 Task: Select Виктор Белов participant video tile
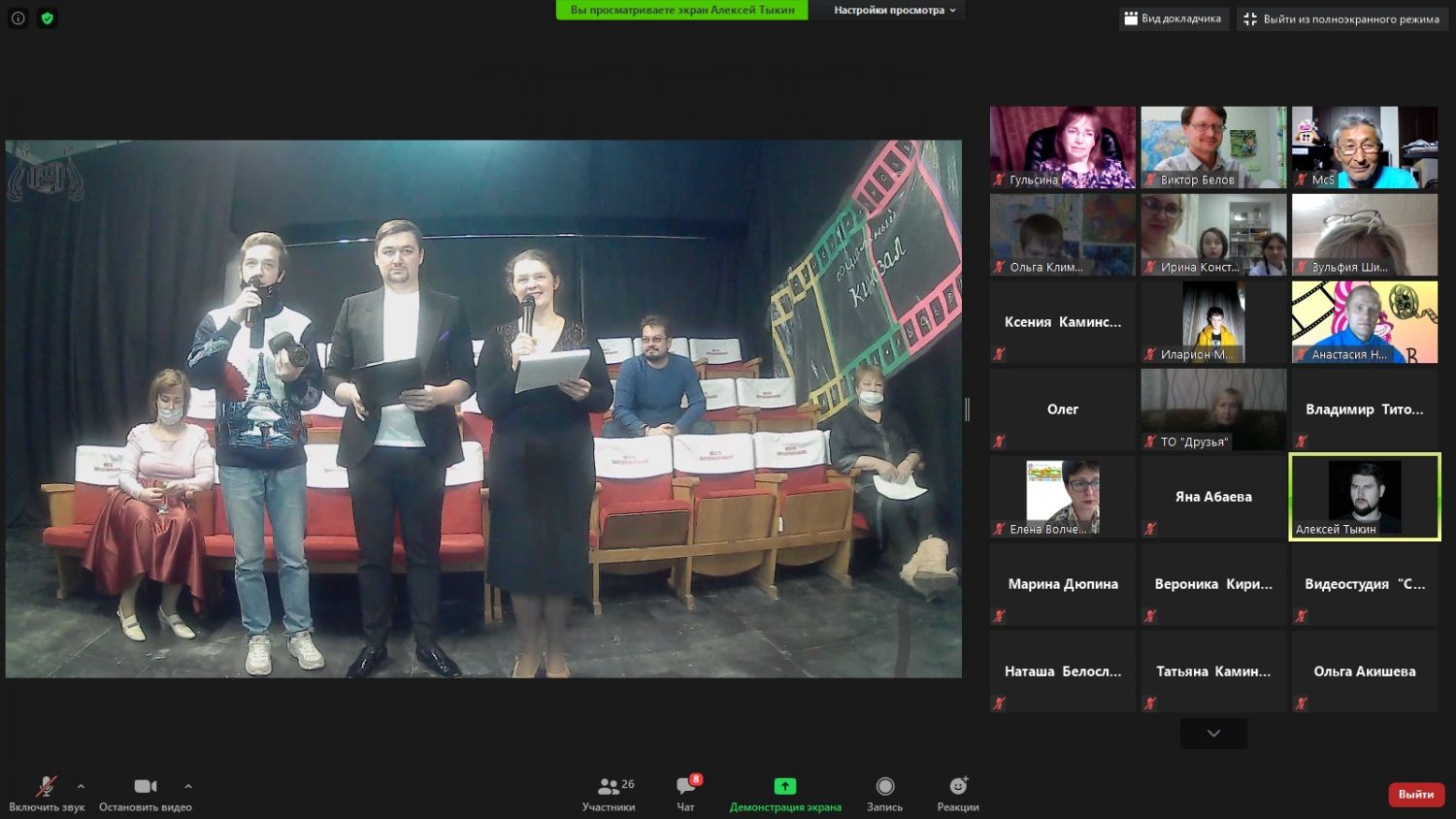pyautogui.click(x=1213, y=147)
